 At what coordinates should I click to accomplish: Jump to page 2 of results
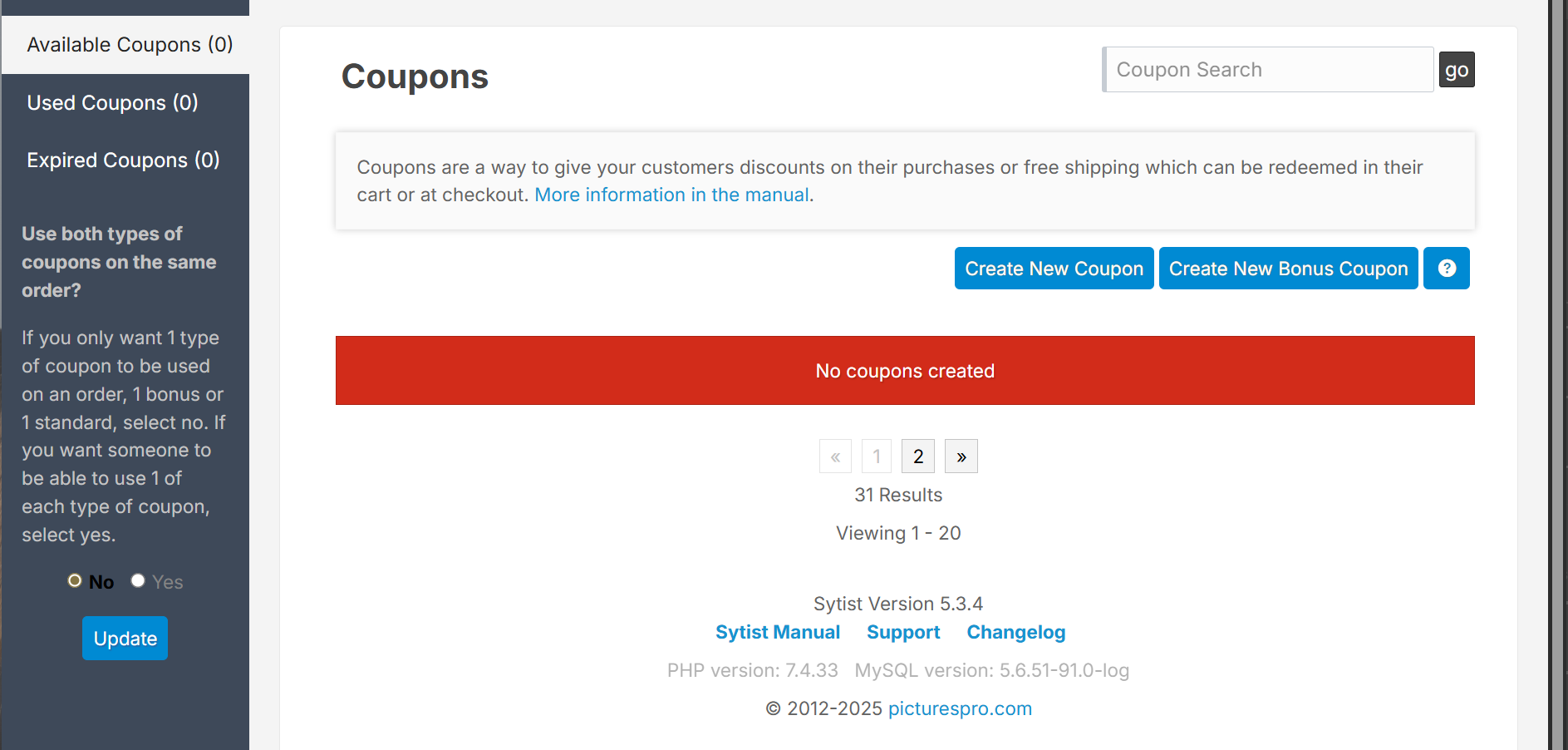click(918, 456)
